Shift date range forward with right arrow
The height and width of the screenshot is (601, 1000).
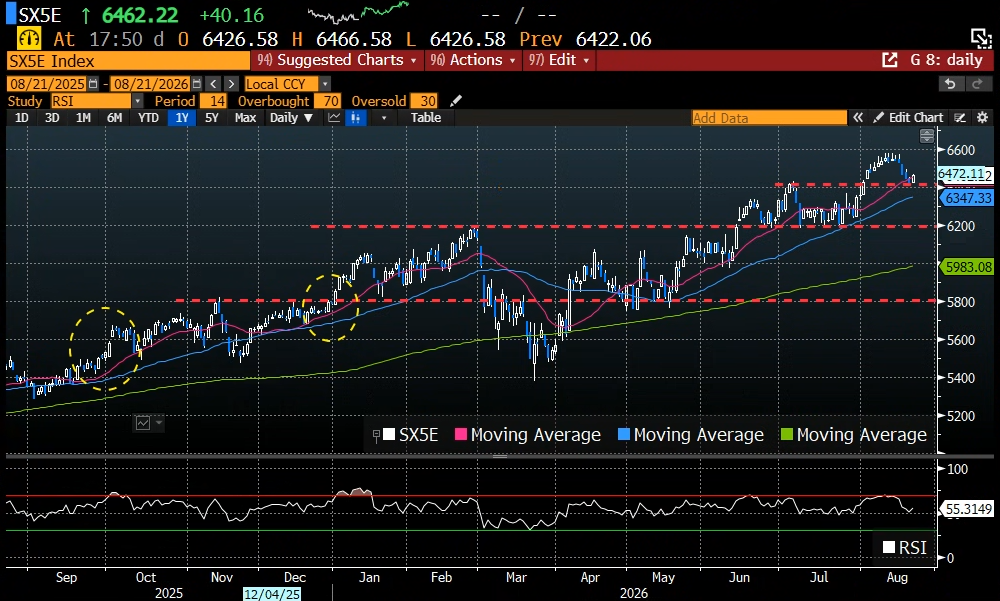232,84
